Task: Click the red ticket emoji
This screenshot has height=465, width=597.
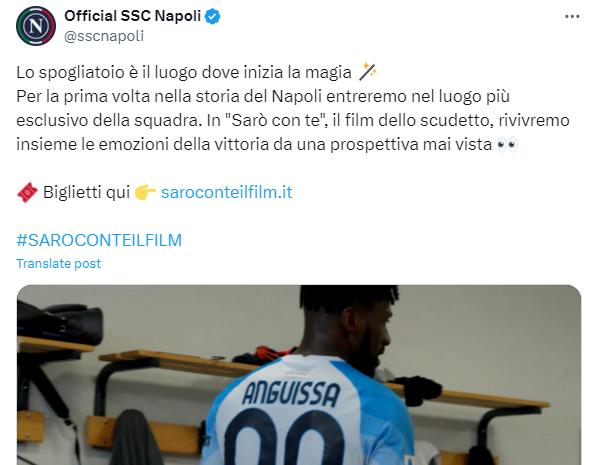Action: tap(27, 192)
